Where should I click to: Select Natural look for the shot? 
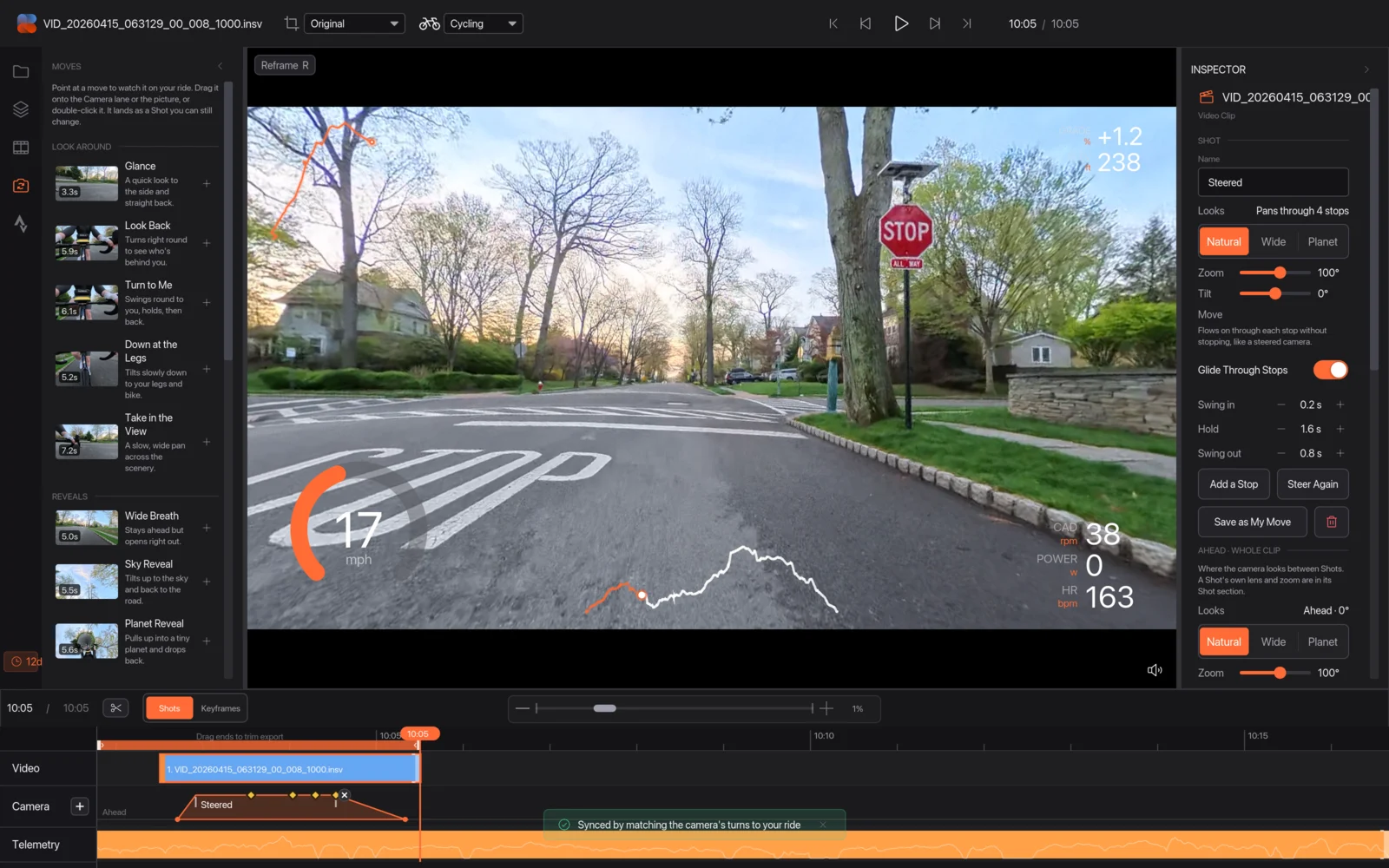point(1223,242)
